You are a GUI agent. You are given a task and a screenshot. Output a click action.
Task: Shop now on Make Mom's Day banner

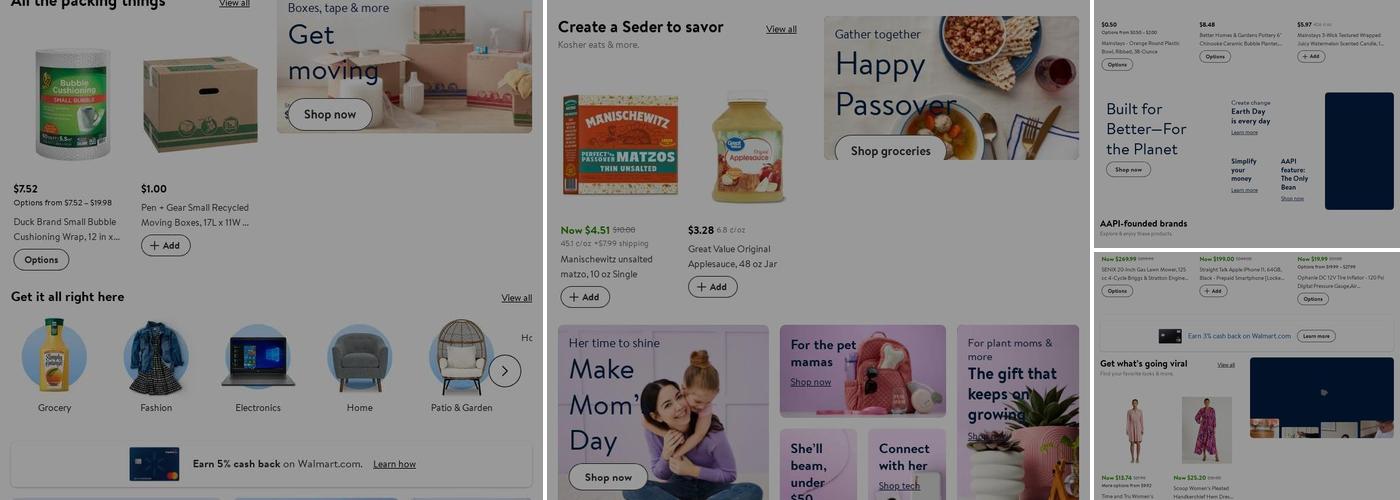[x=608, y=477]
